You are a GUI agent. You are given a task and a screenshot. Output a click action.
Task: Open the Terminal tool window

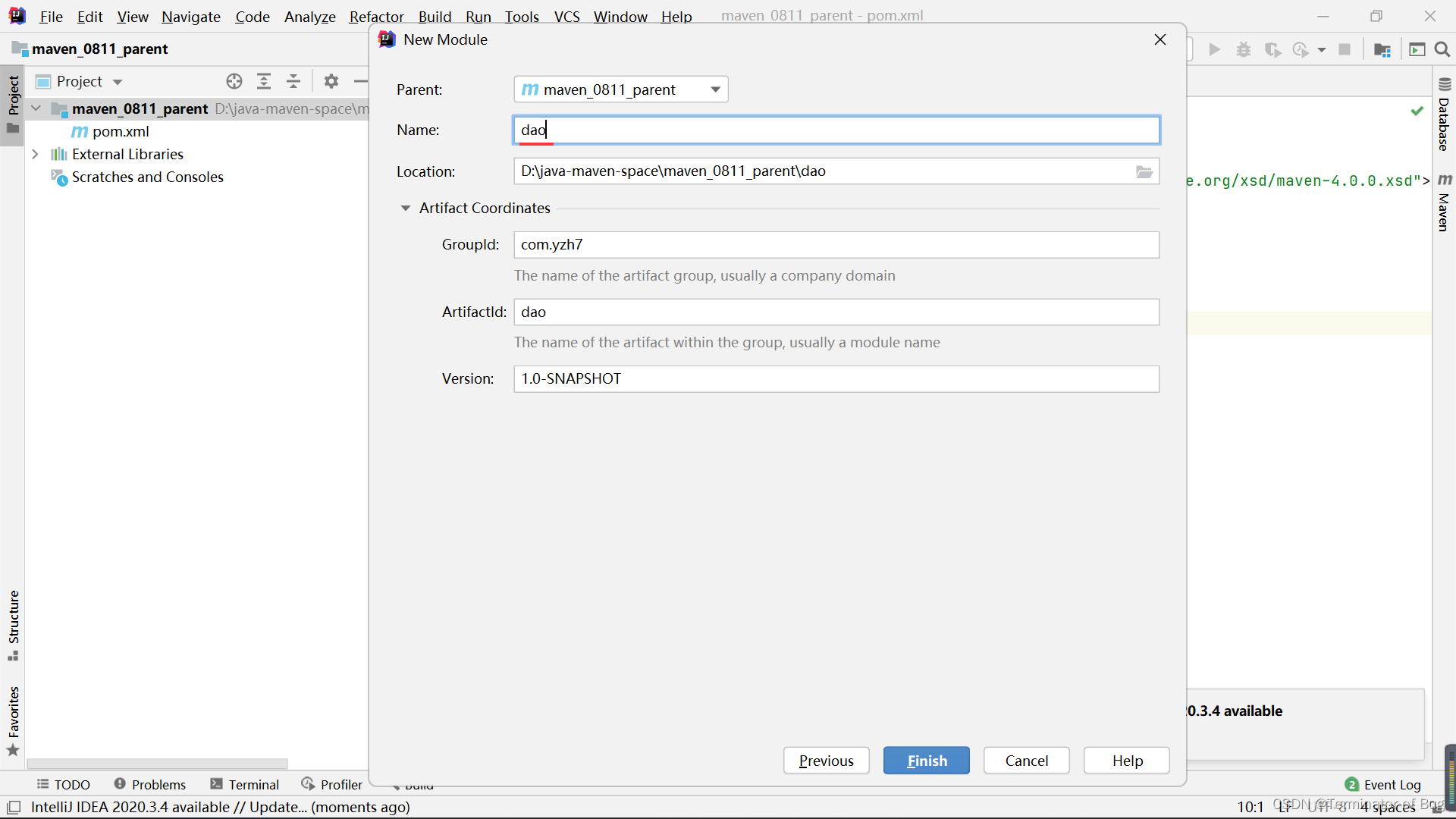click(245, 784)
